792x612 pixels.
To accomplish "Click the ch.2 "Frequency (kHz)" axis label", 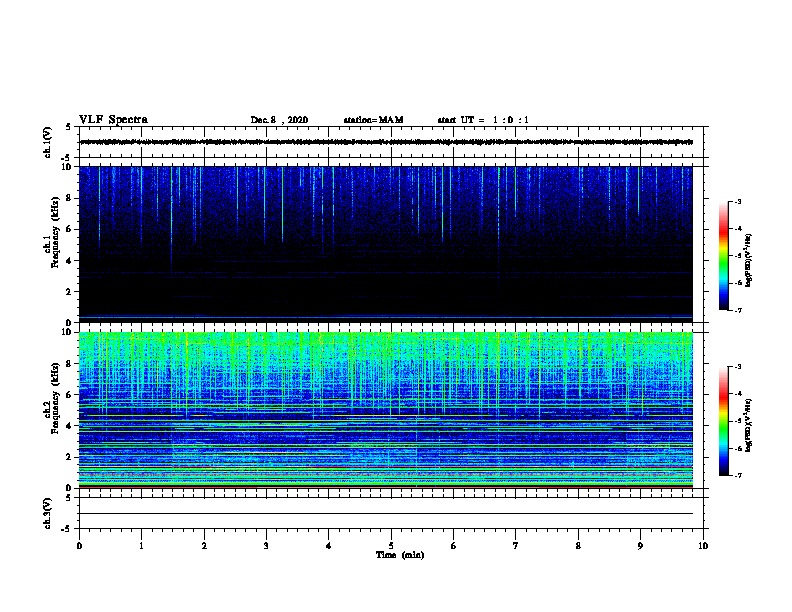I will pyautogui.click(x=55, y=398).
